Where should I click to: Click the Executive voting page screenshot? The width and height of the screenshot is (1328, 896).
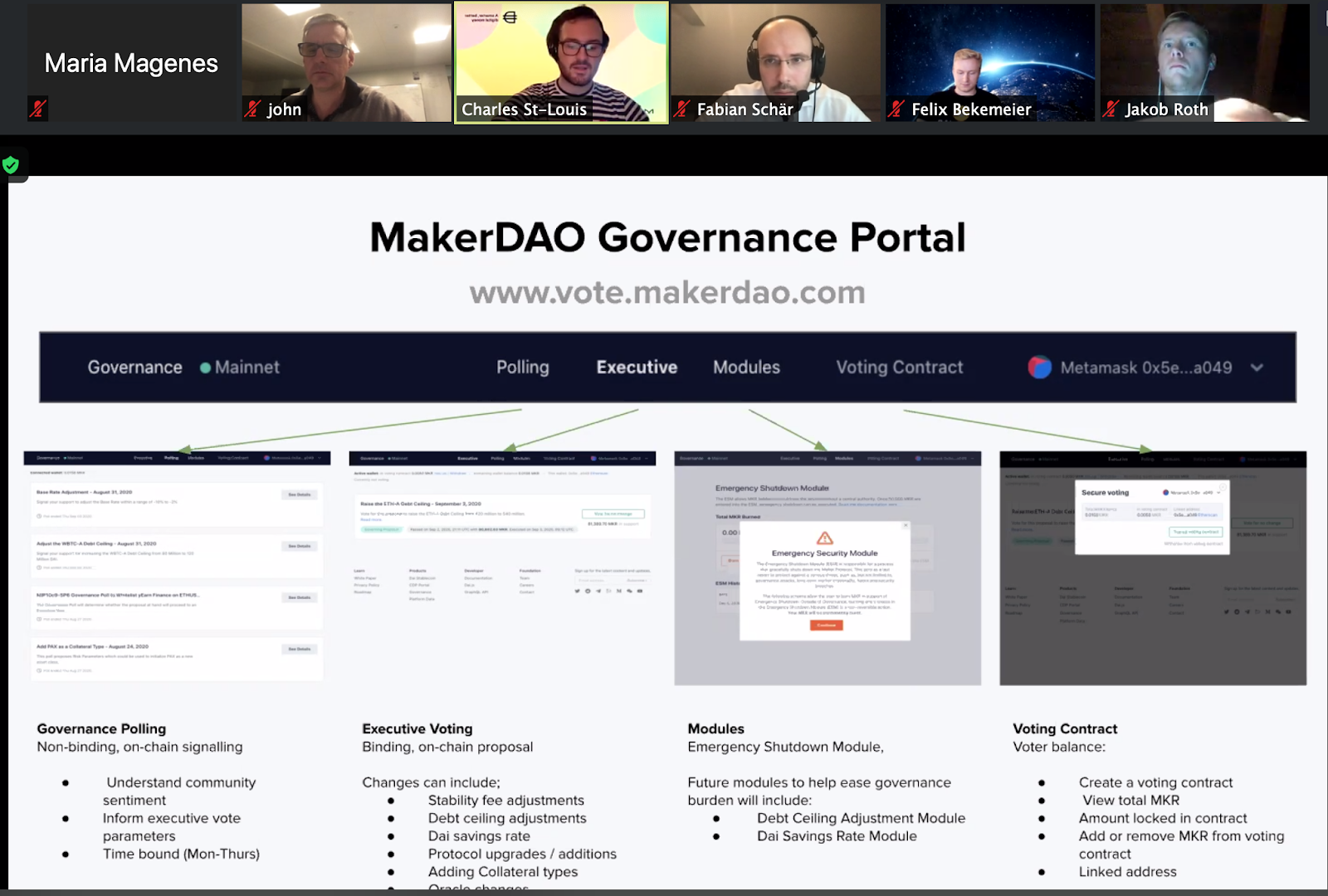(502, 568)
